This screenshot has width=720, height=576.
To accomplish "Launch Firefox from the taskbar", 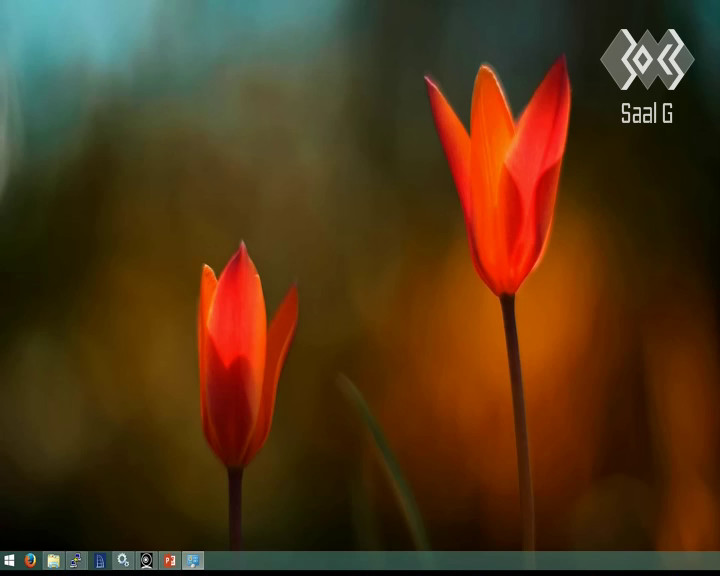I will point(30,560).
